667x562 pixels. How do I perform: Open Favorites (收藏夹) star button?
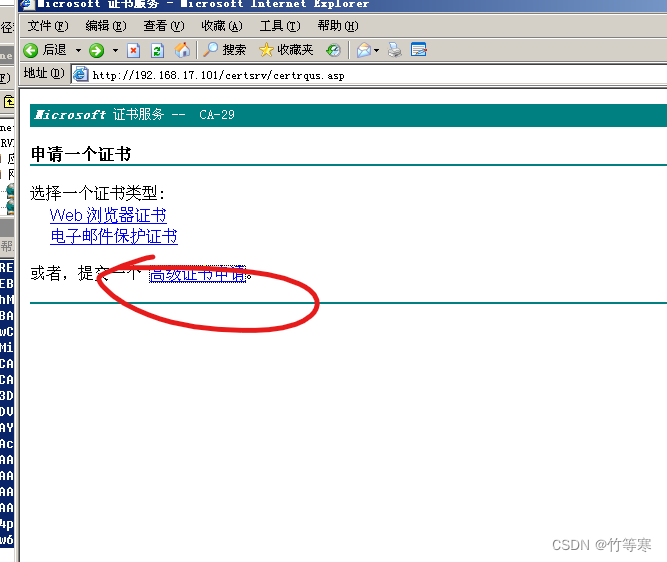286,50
